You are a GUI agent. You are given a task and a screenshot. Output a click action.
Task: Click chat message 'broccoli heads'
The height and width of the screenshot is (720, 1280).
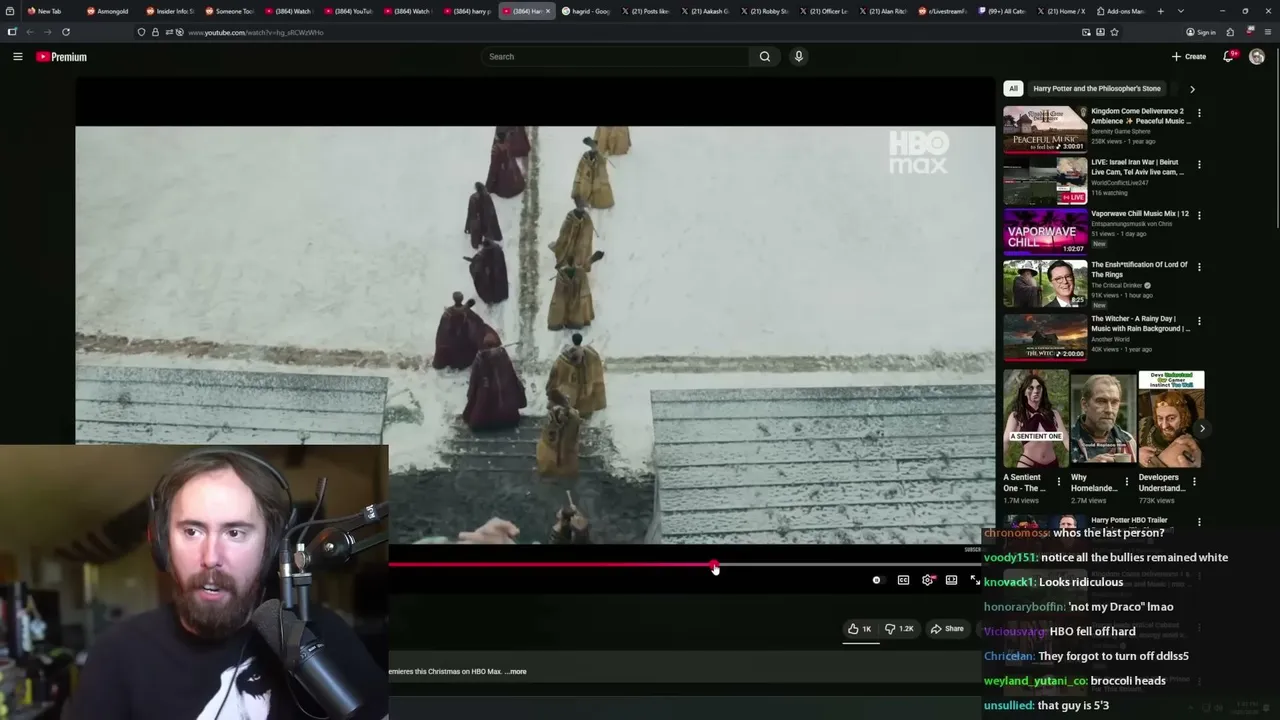pos(1128,681)
